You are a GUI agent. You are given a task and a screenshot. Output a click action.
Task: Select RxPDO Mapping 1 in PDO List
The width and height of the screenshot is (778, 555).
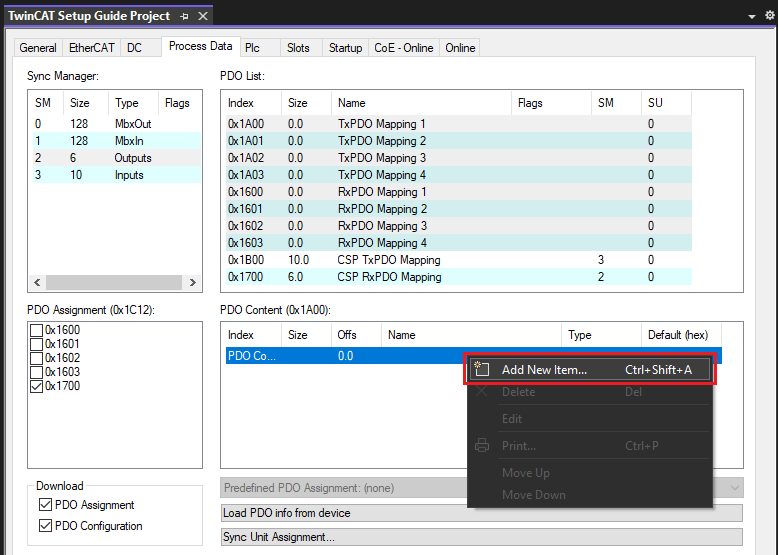[458, 192]
